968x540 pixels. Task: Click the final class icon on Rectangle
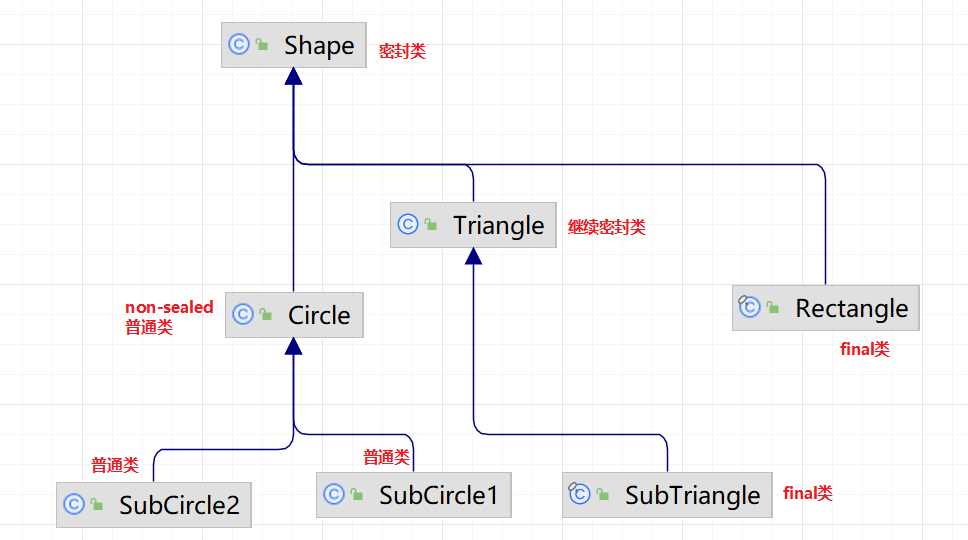tap(749, 306)
